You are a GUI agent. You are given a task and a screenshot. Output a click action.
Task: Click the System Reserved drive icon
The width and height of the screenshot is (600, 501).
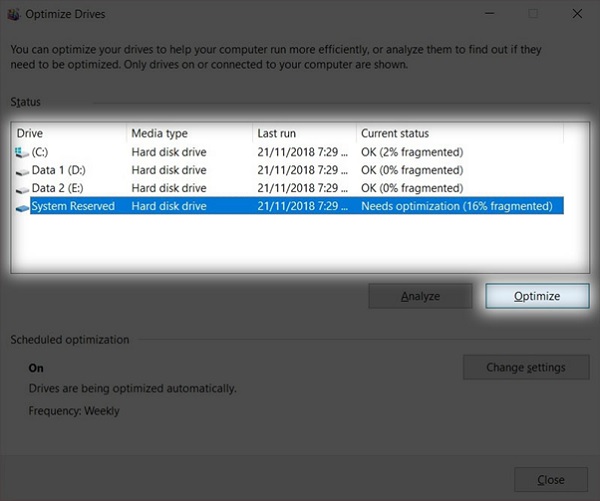pos(23,206)
